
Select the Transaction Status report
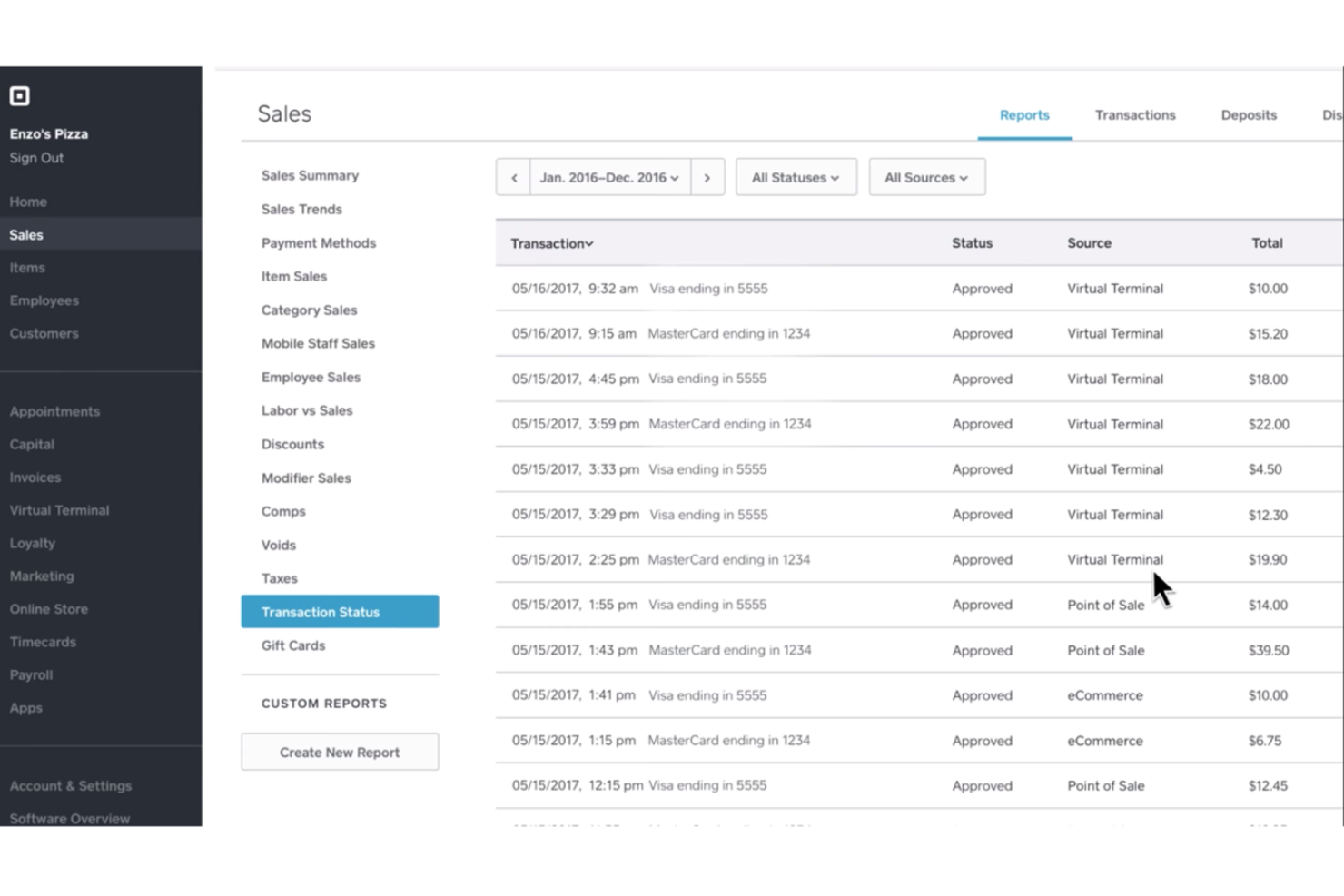[x=340, y=612]
